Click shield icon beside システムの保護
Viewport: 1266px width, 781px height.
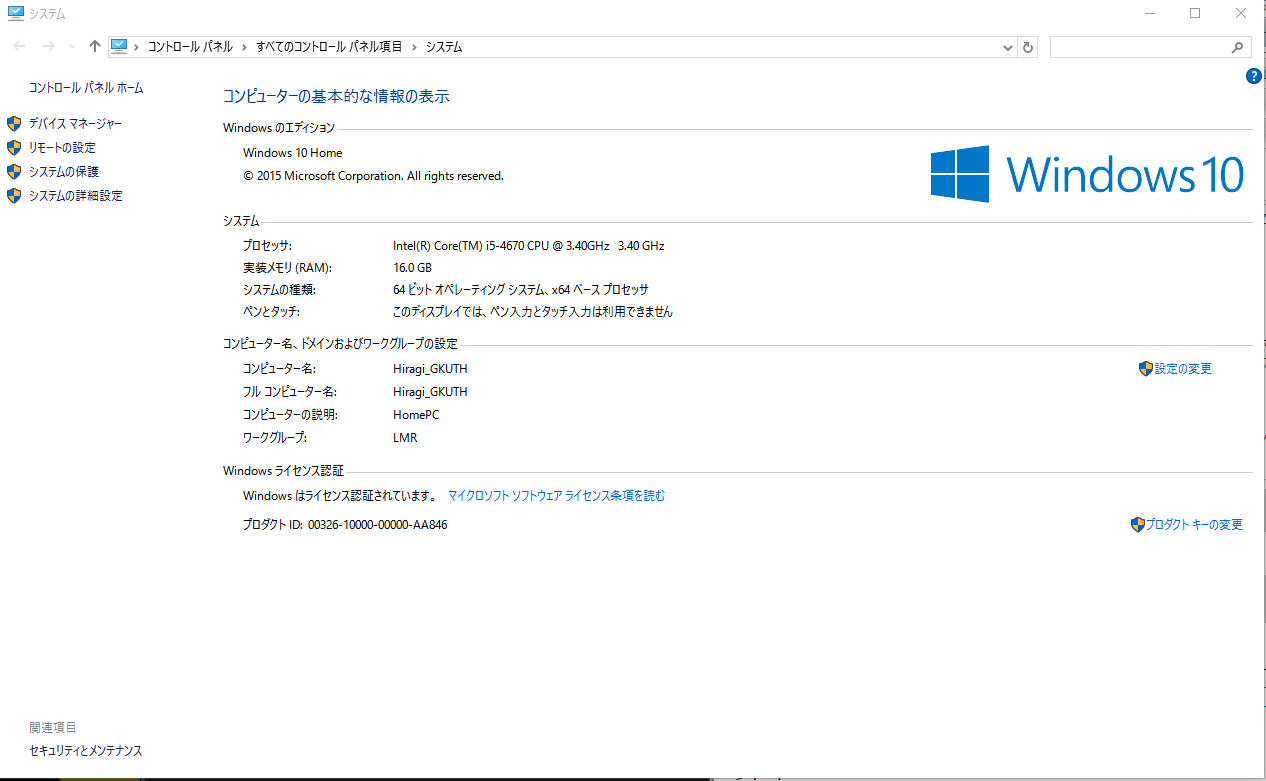pos(14,172)
